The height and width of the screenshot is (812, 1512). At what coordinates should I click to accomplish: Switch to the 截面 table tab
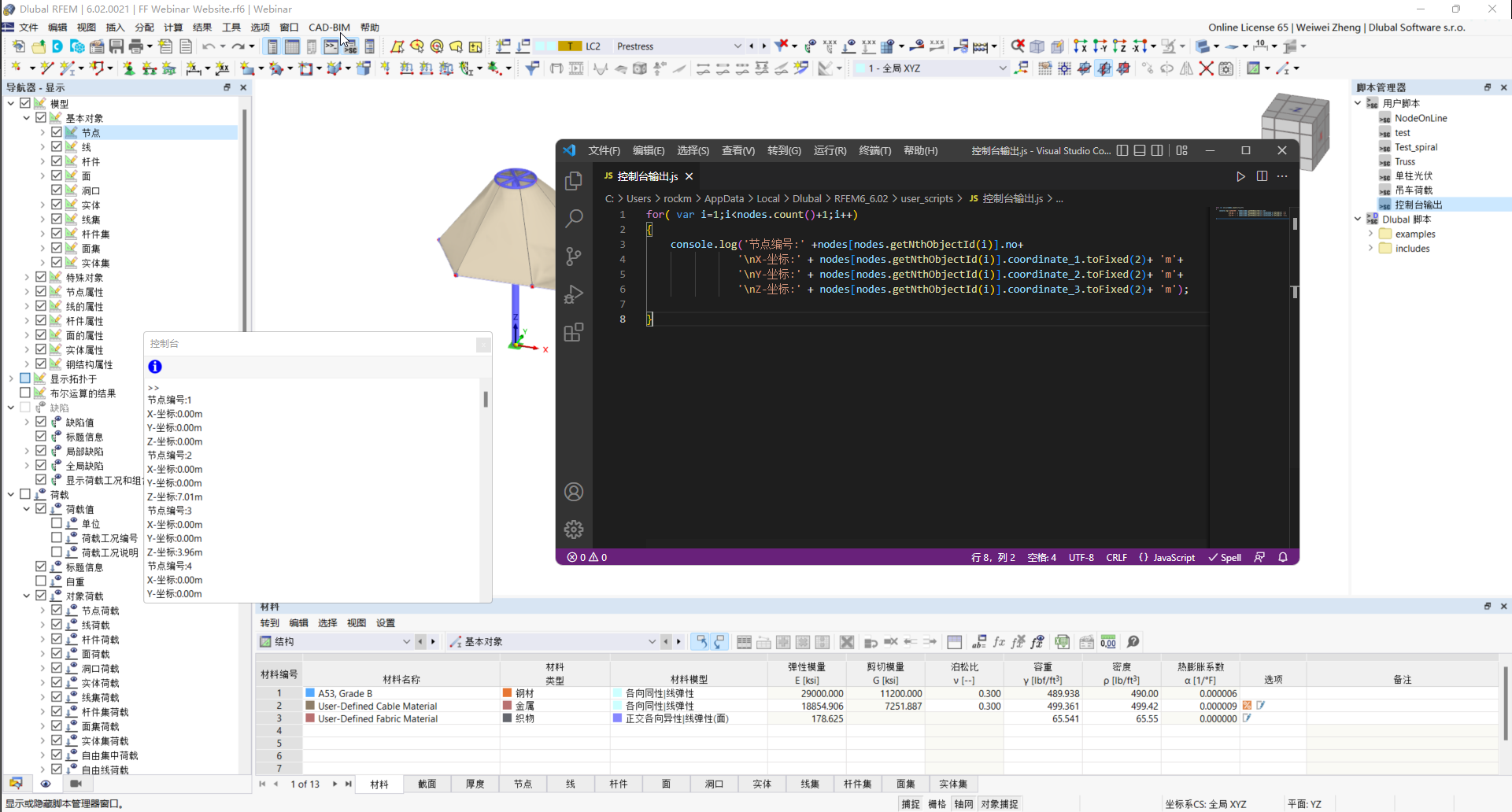pos(427,784)
